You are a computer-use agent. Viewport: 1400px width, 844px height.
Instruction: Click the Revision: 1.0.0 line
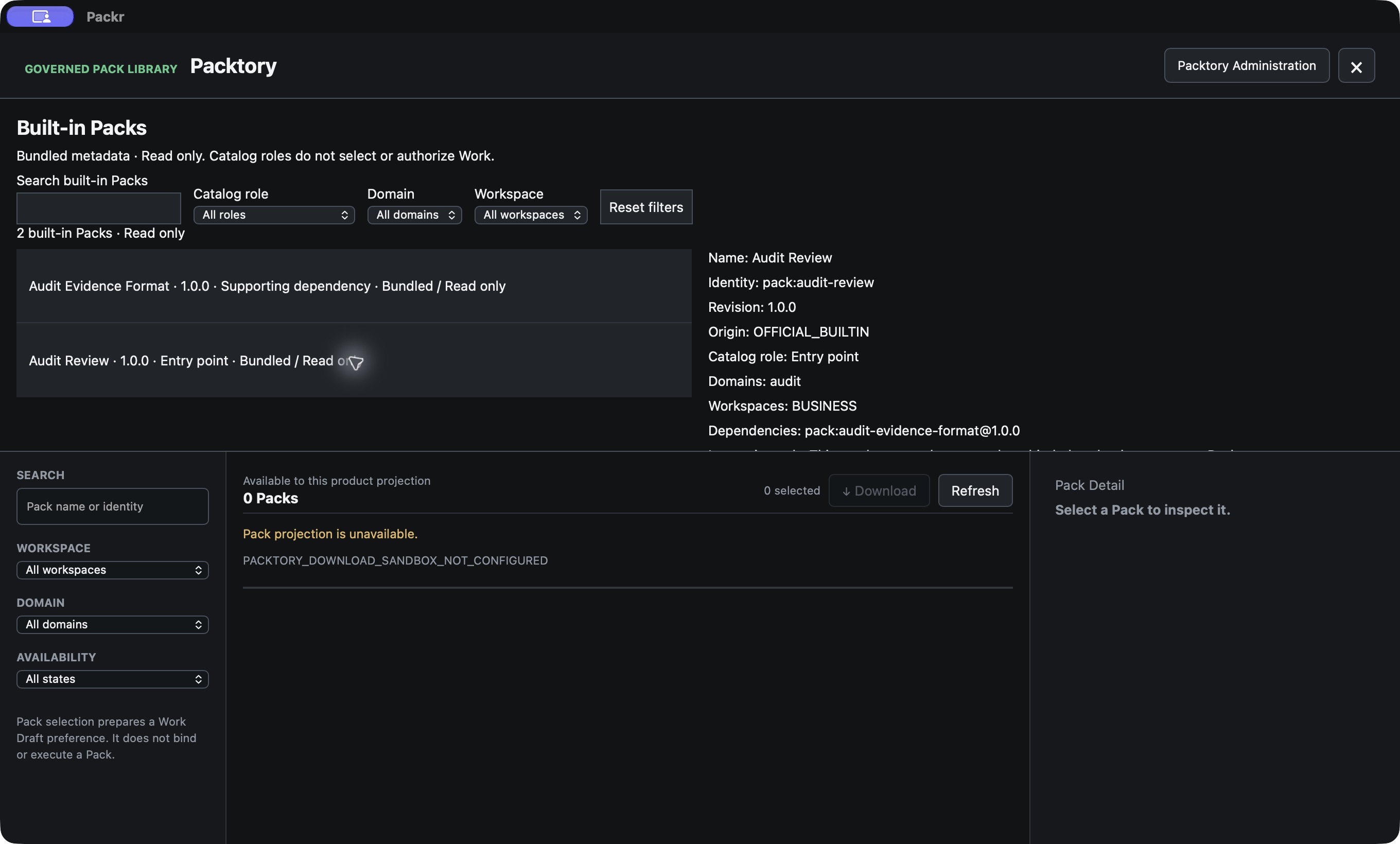[x=751, y=307]
